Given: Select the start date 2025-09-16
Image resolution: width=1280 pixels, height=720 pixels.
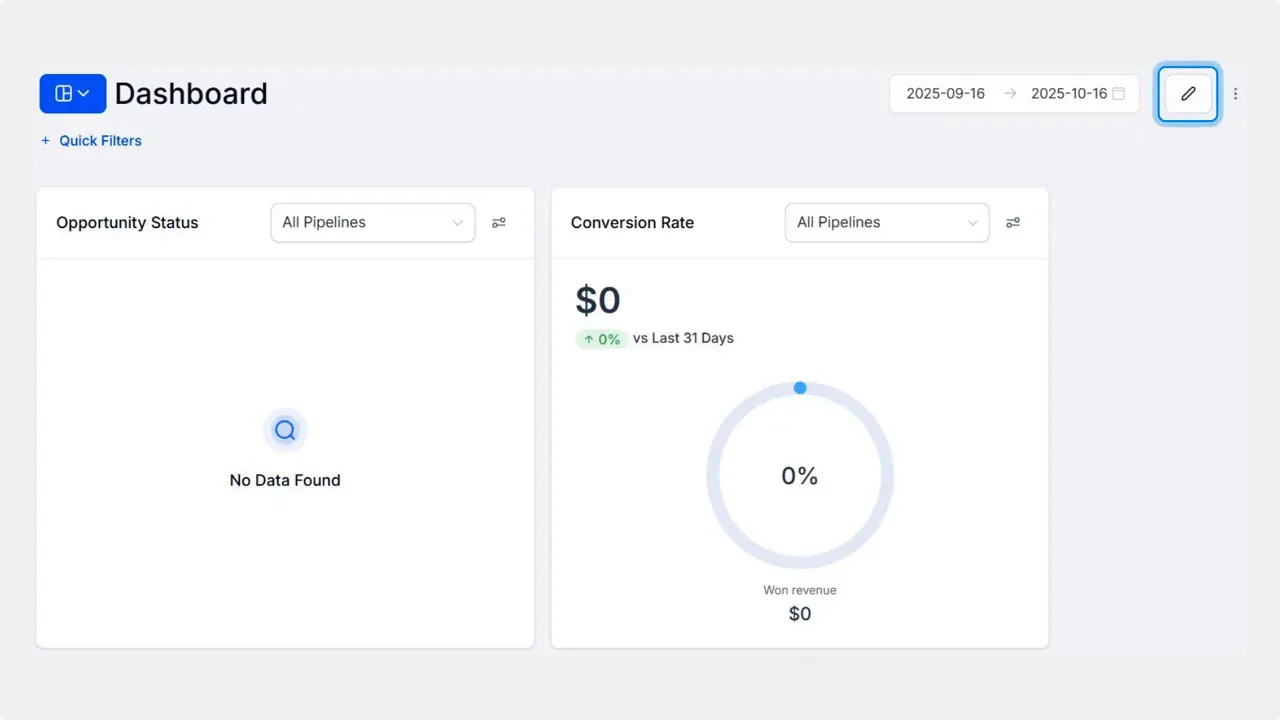Looking at the screenshot, I should click(946, 94).
